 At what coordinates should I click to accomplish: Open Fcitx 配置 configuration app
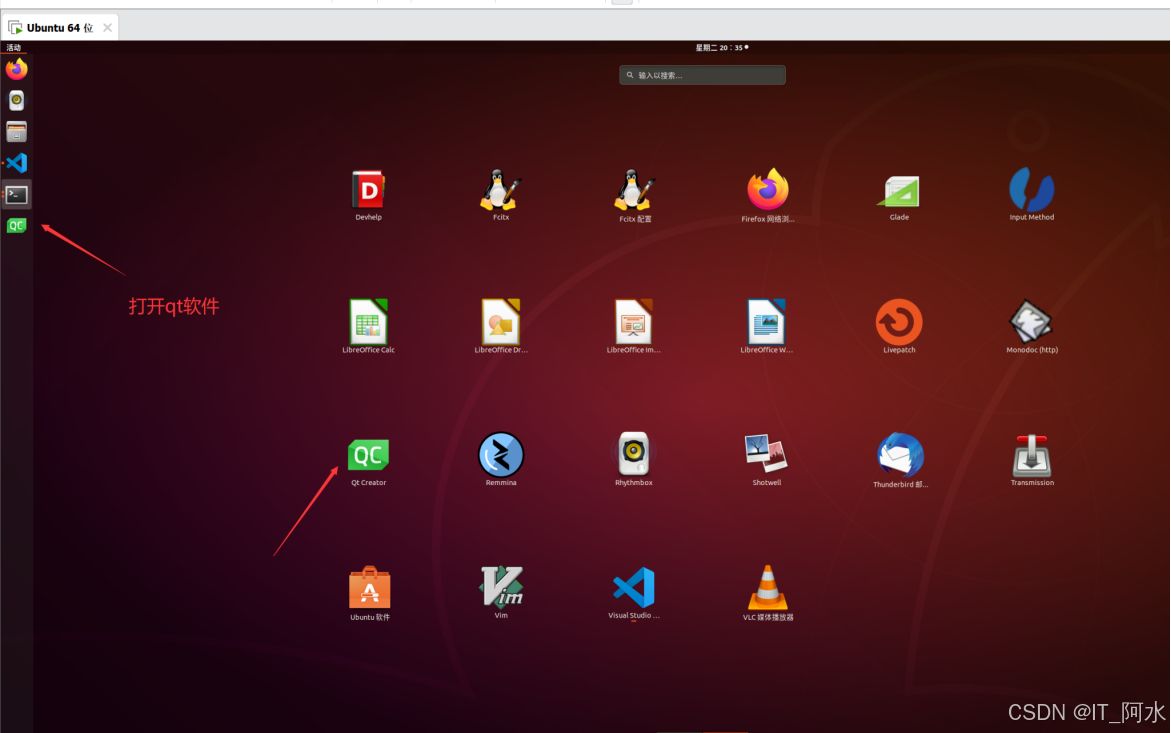coord(634,190)
